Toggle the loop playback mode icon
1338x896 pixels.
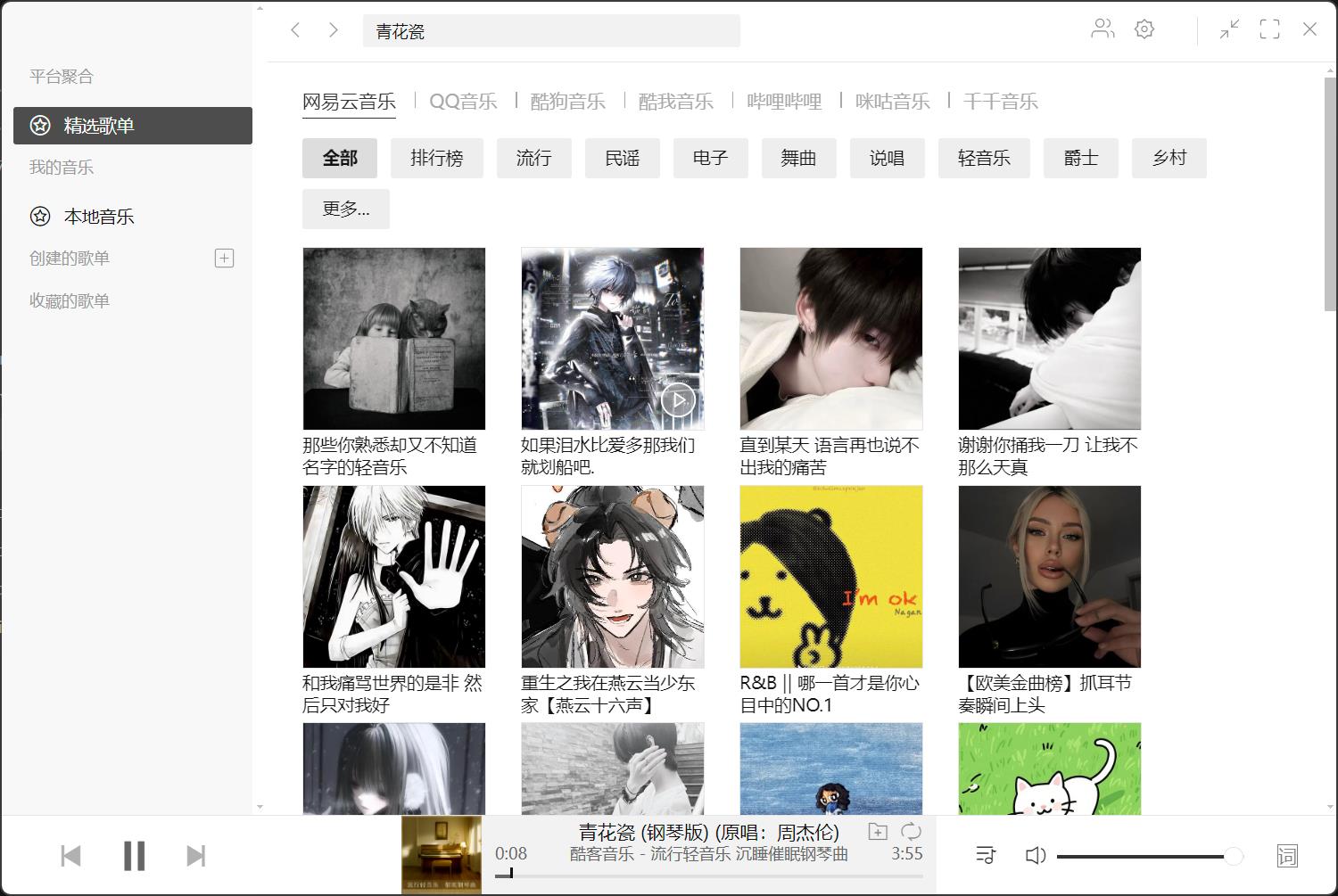[911, 832]
